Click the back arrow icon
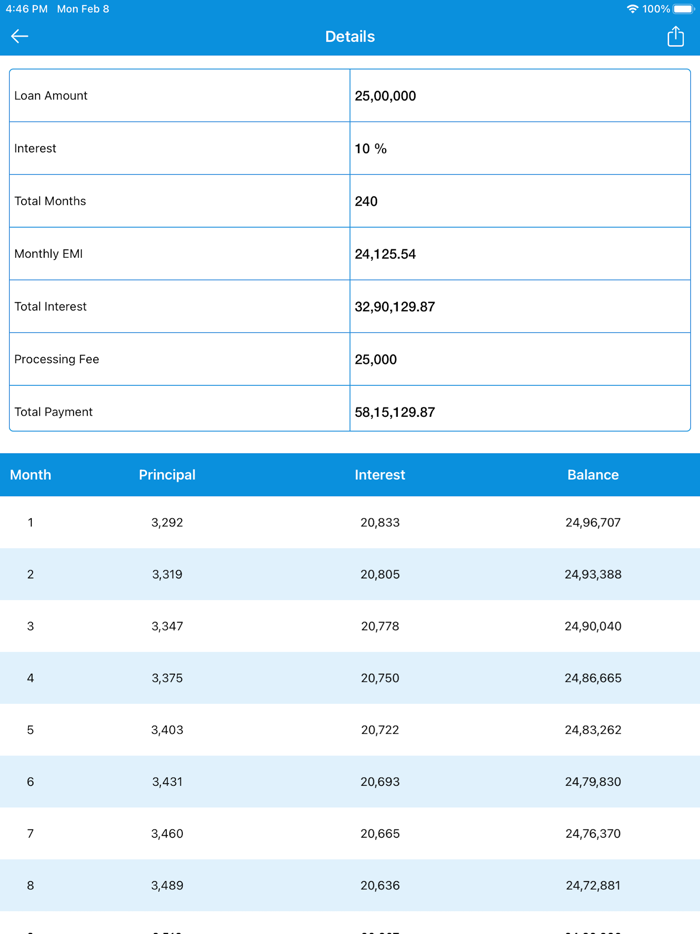 coord(19,35)
